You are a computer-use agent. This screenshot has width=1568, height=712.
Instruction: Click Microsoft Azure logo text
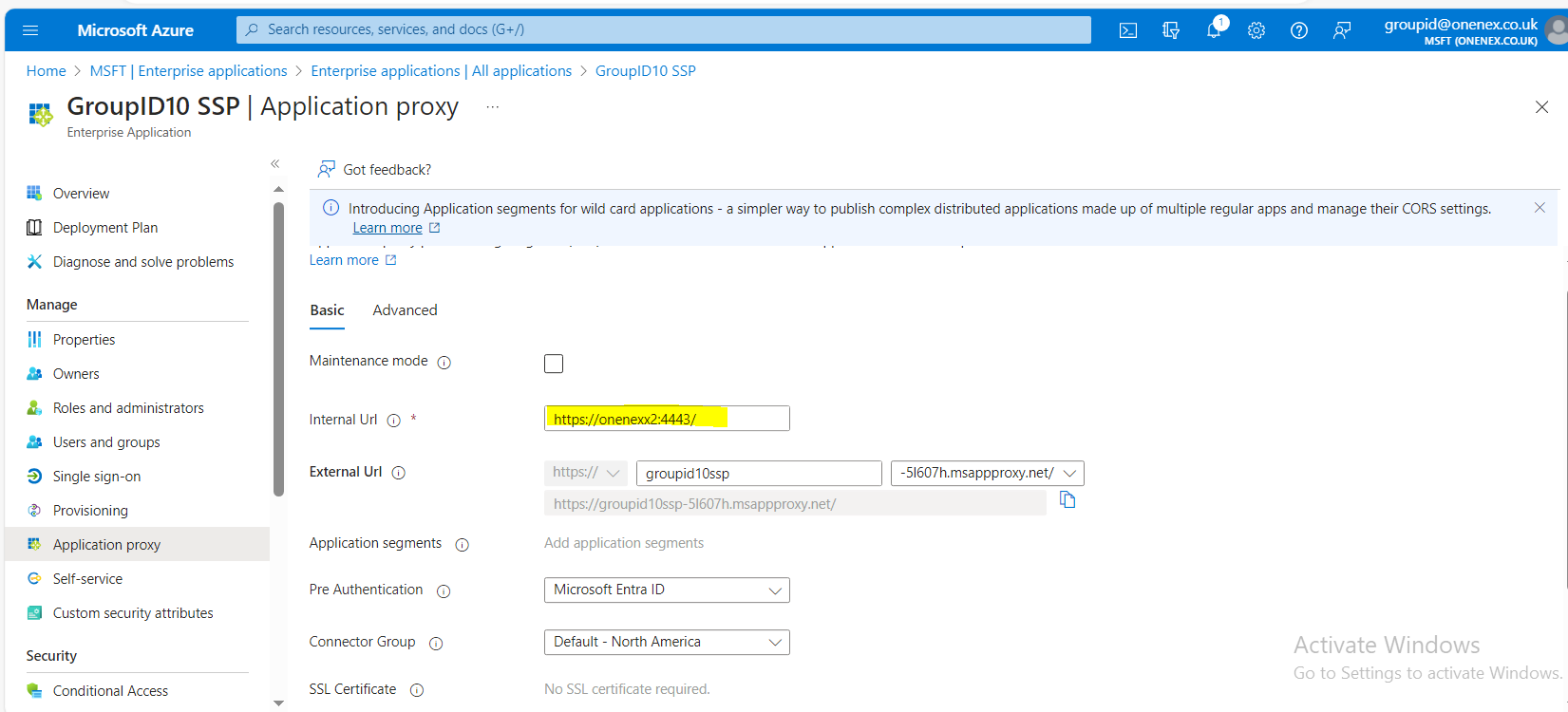[135, 30]
